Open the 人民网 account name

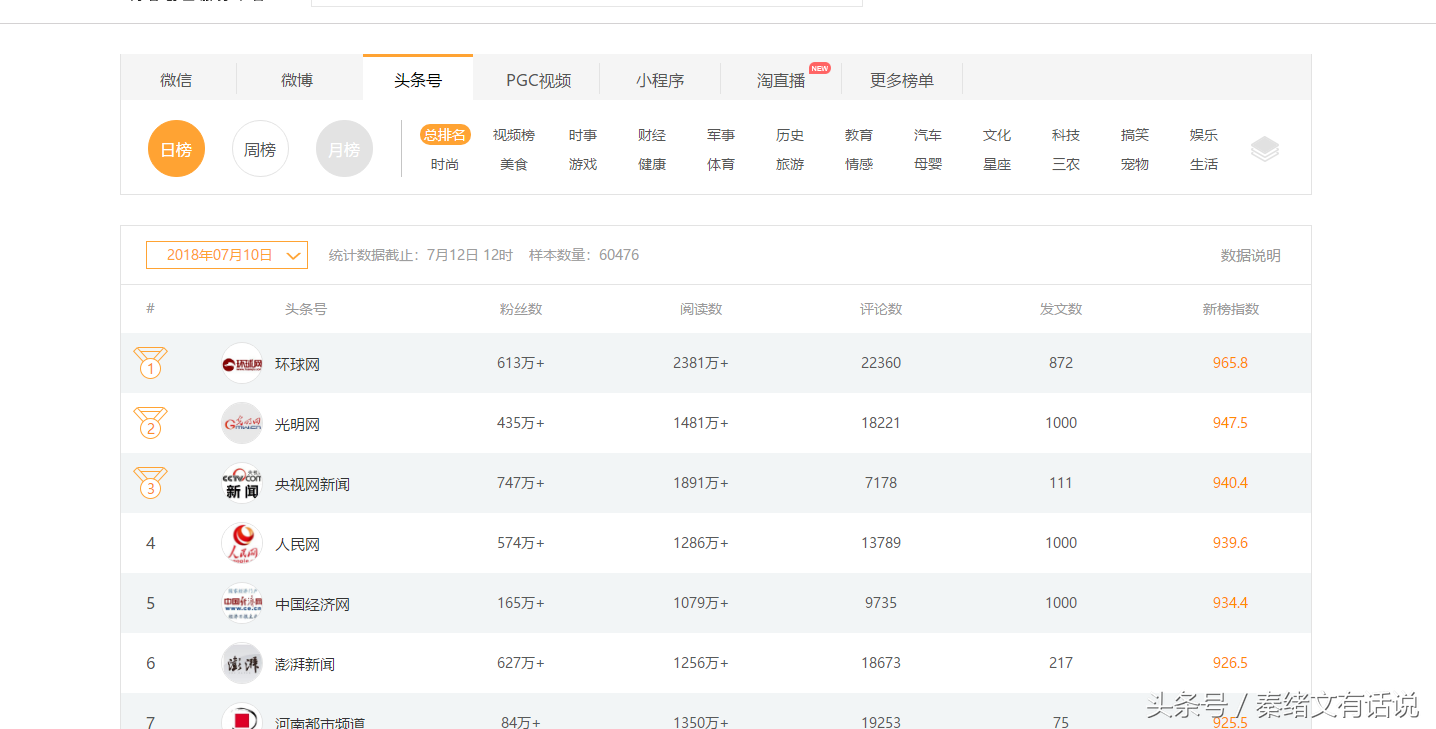[297, 544]
